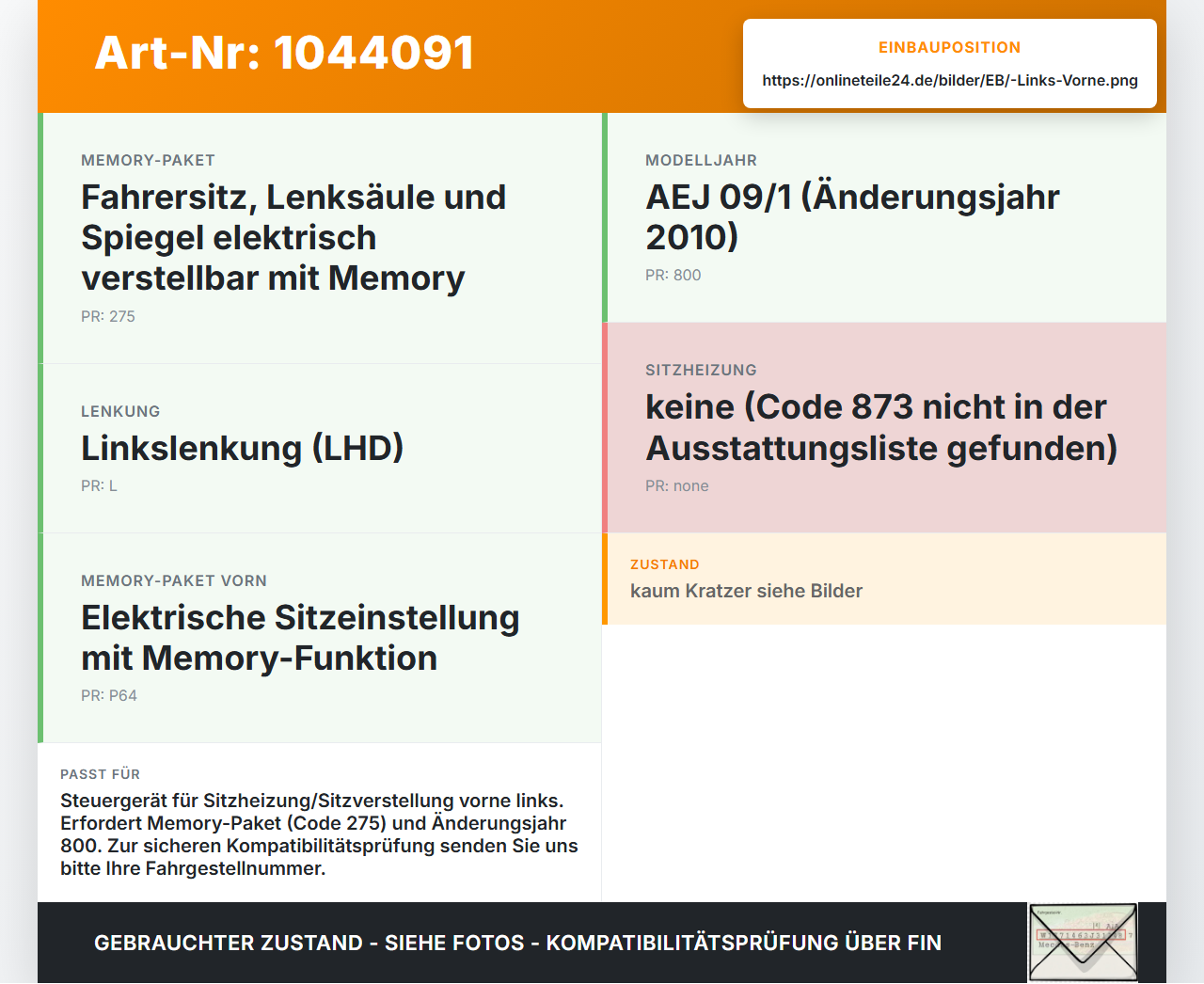This screenshot has width=1204, height=984.
Task: Click the PR: 800 code
Action: (x=673, y=275)
